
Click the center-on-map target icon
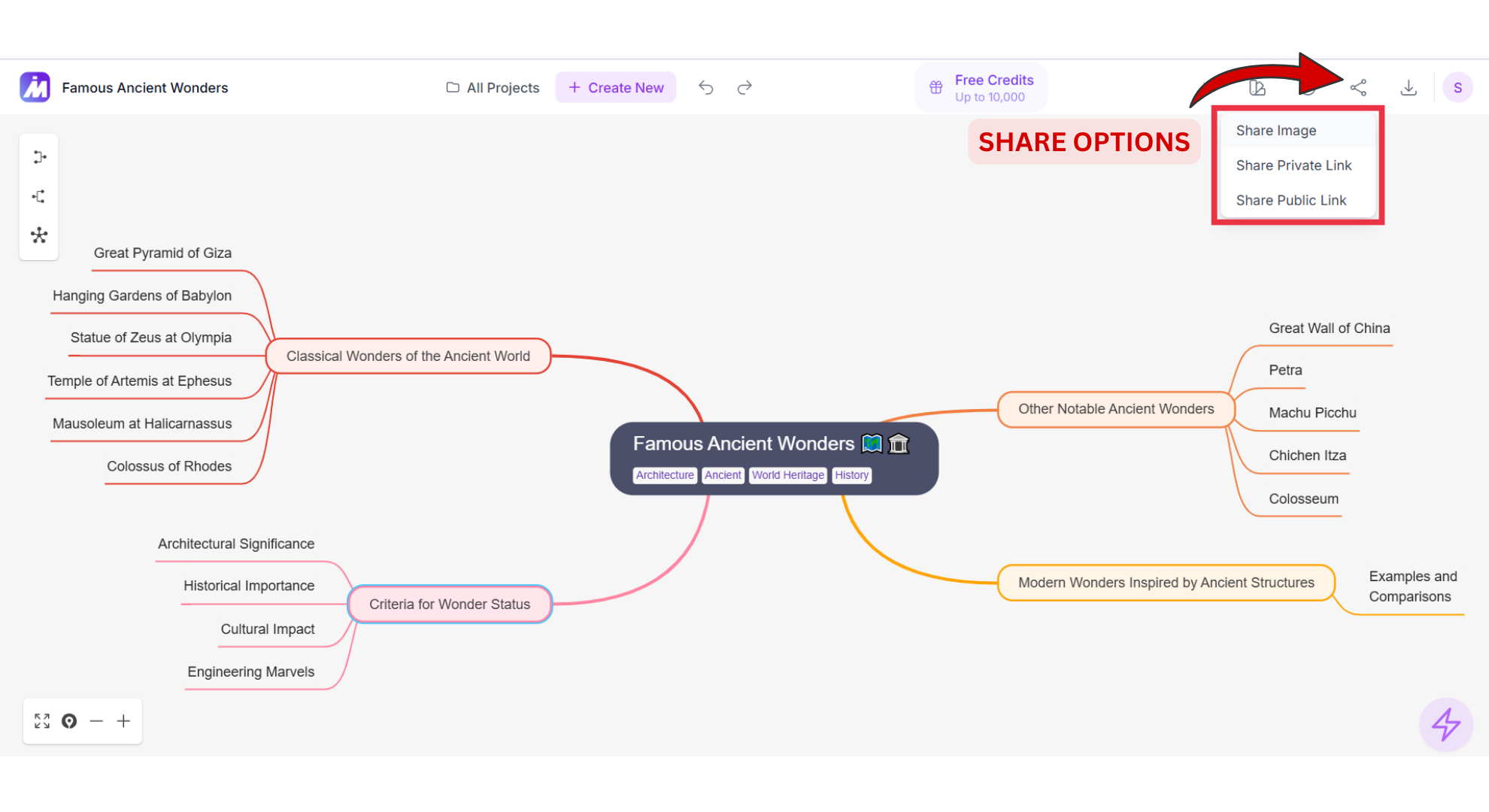coord(69,721)
